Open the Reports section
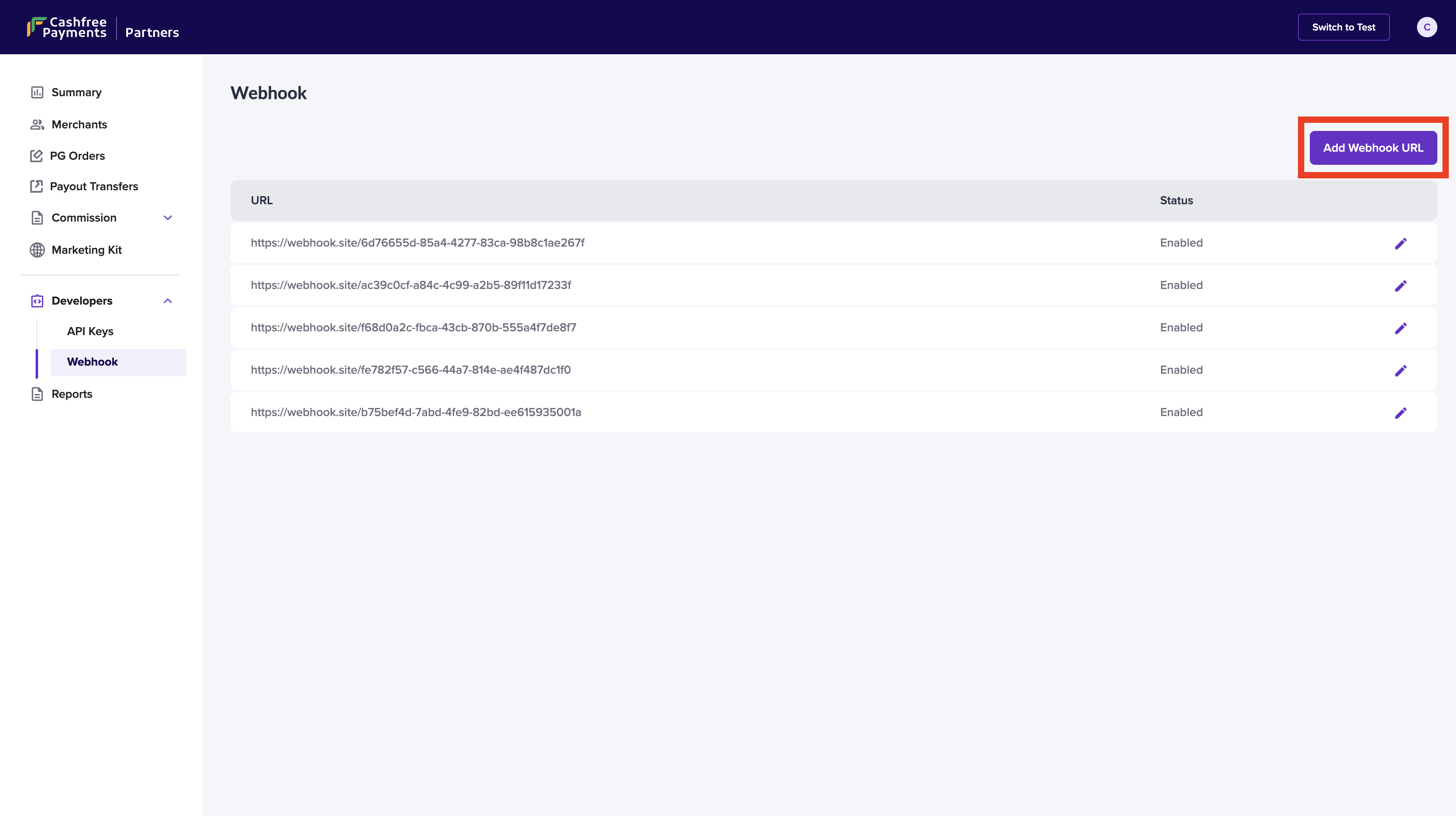 [x=72, y=394]
